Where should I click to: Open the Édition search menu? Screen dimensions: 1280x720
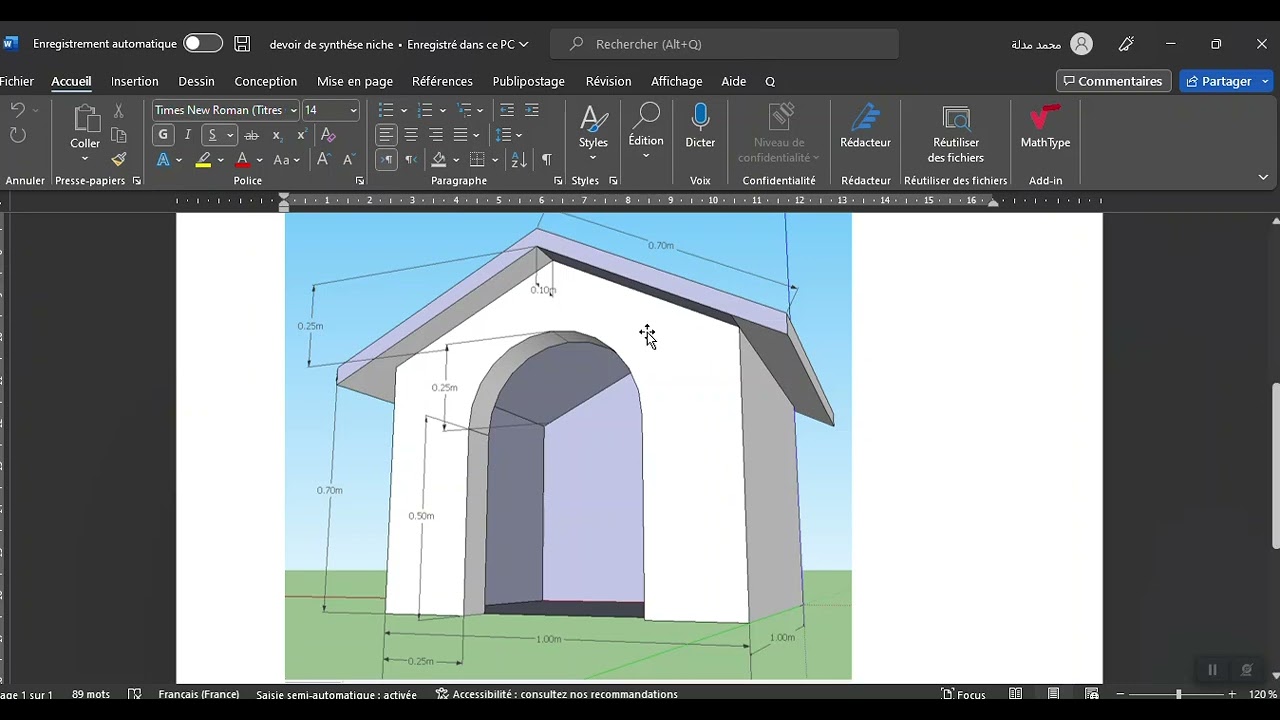[x=646, y=130]
